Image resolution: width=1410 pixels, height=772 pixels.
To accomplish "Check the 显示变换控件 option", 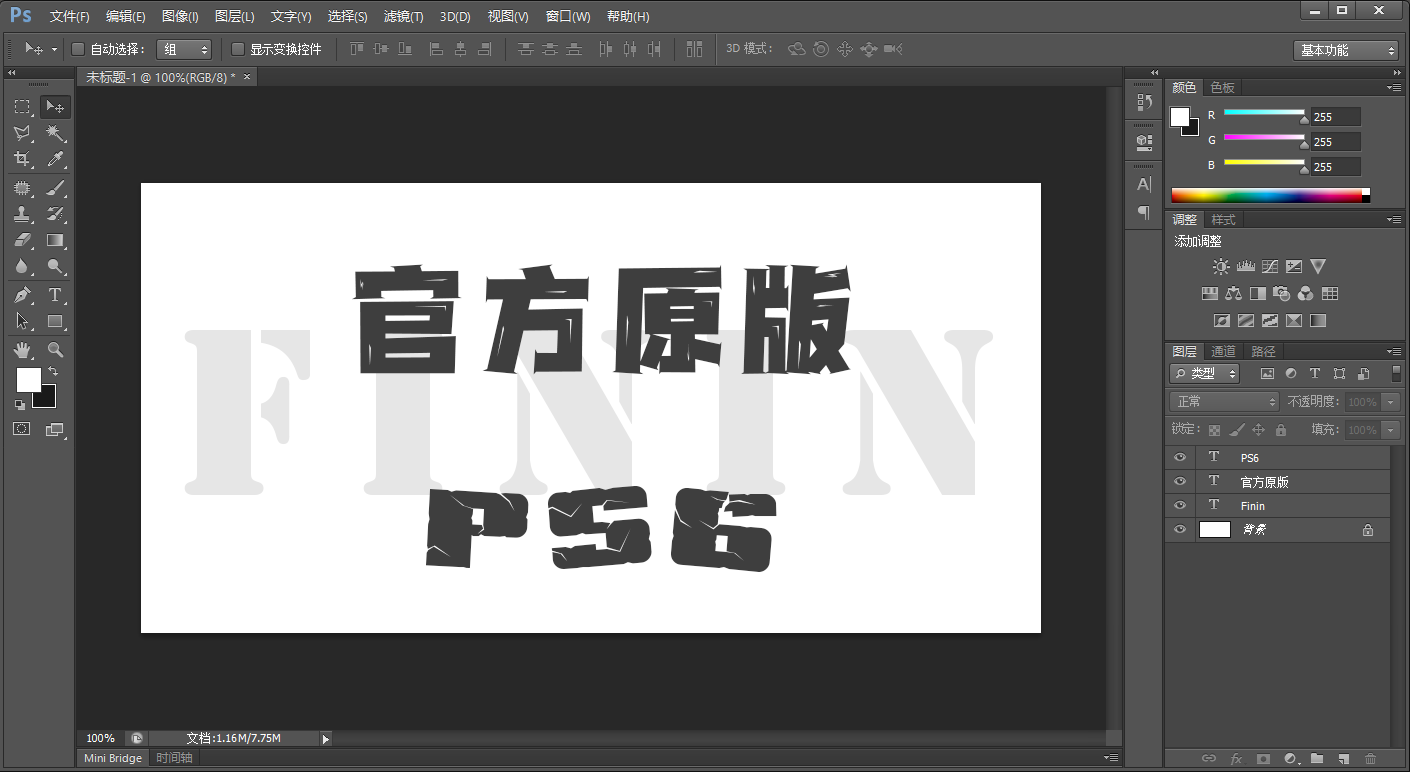I will 238,49.
